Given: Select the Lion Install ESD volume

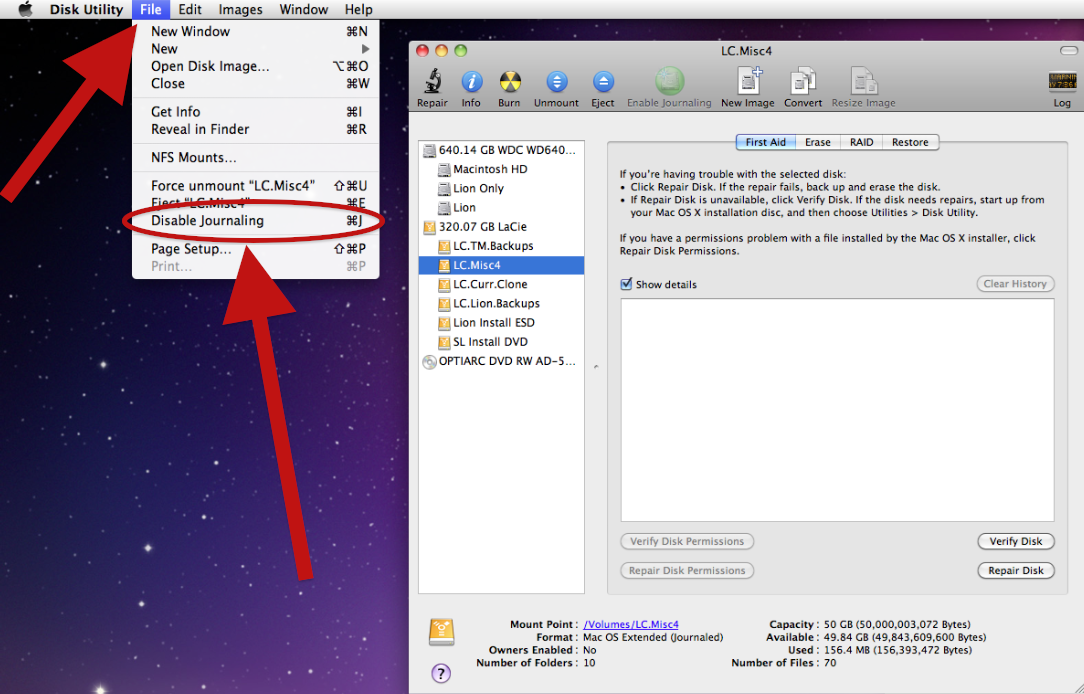Looking at the screenshot, I should pos(501,323).
